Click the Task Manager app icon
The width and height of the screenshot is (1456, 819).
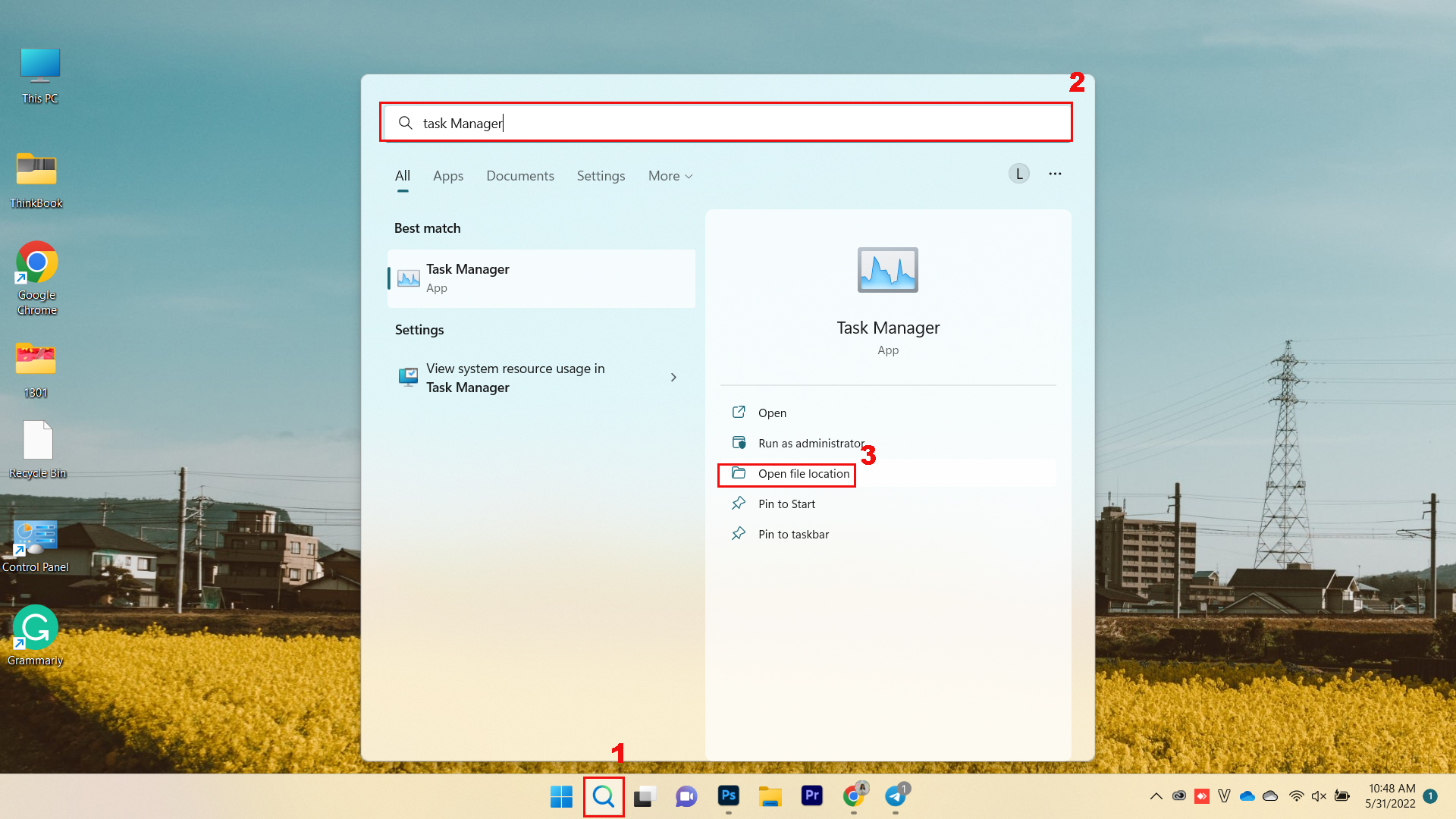click(407, 277)
